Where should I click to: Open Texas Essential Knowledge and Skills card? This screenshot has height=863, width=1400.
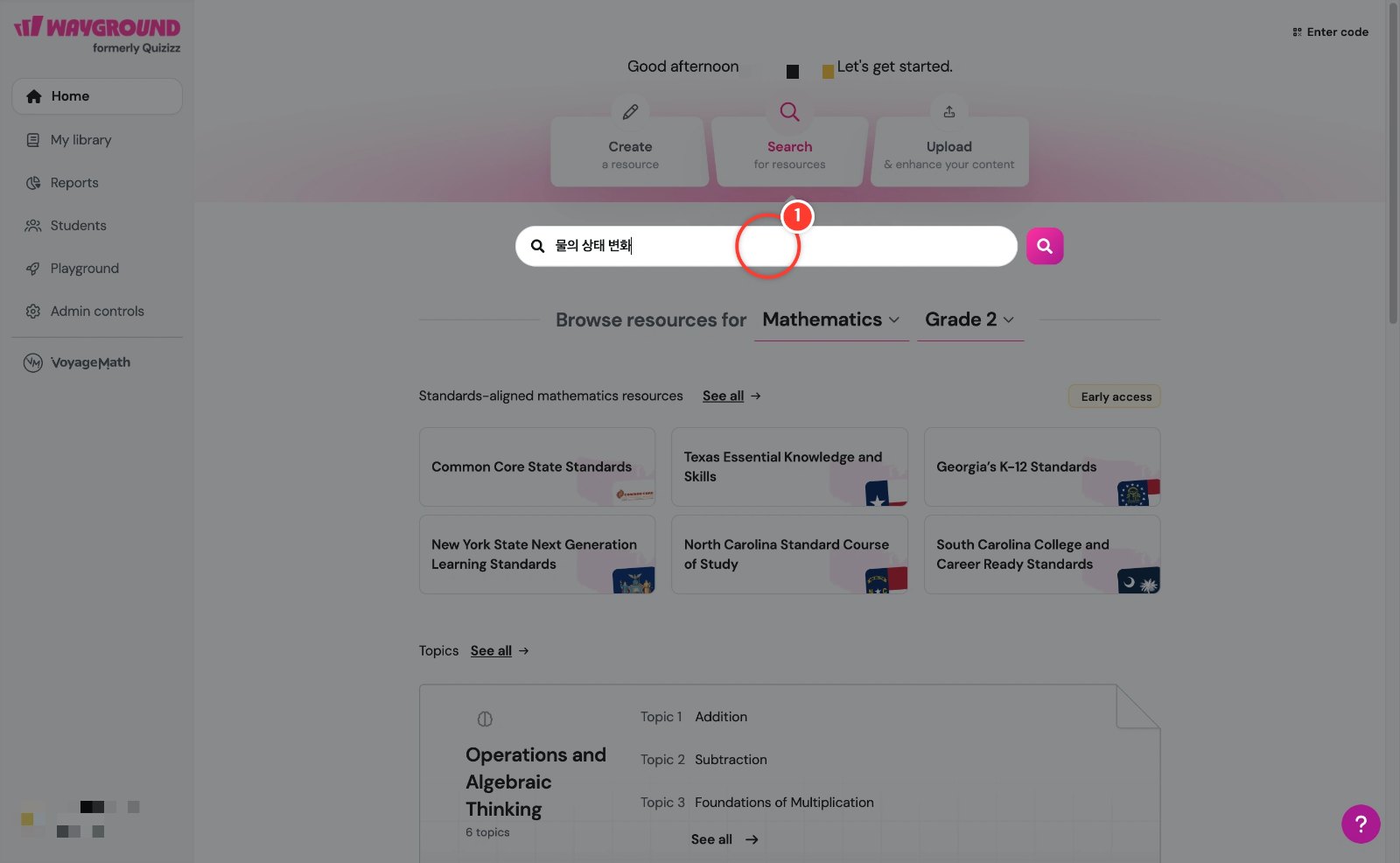click(x=789, y=467)
